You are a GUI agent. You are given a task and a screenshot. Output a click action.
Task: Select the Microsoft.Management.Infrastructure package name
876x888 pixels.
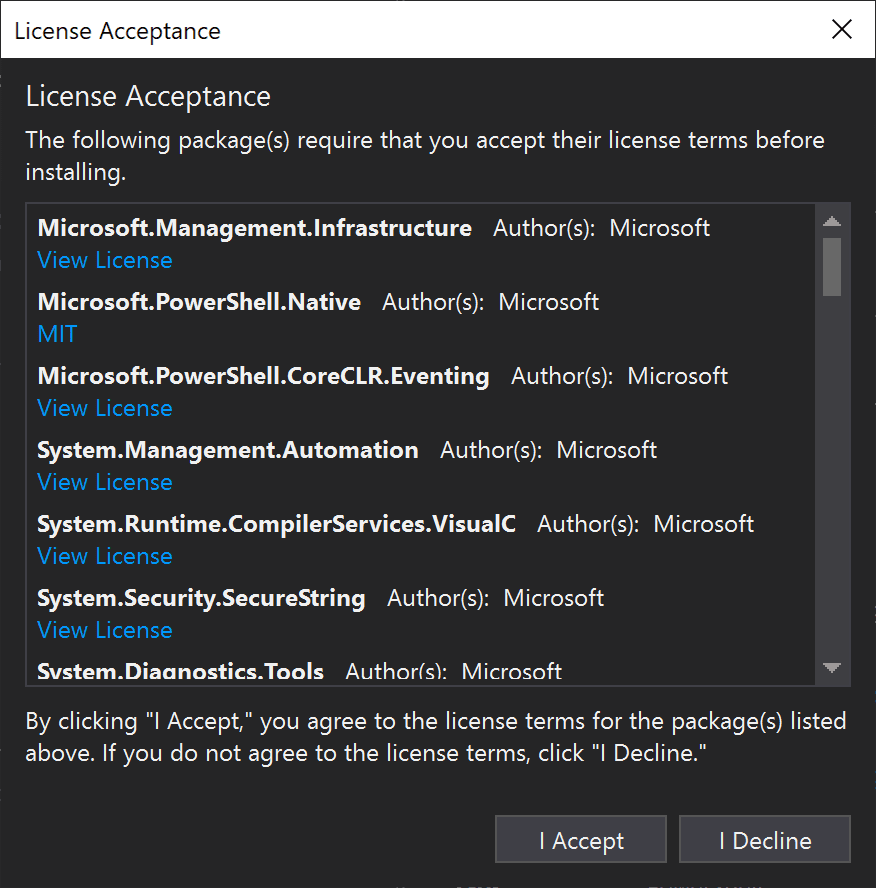(254, 228)
